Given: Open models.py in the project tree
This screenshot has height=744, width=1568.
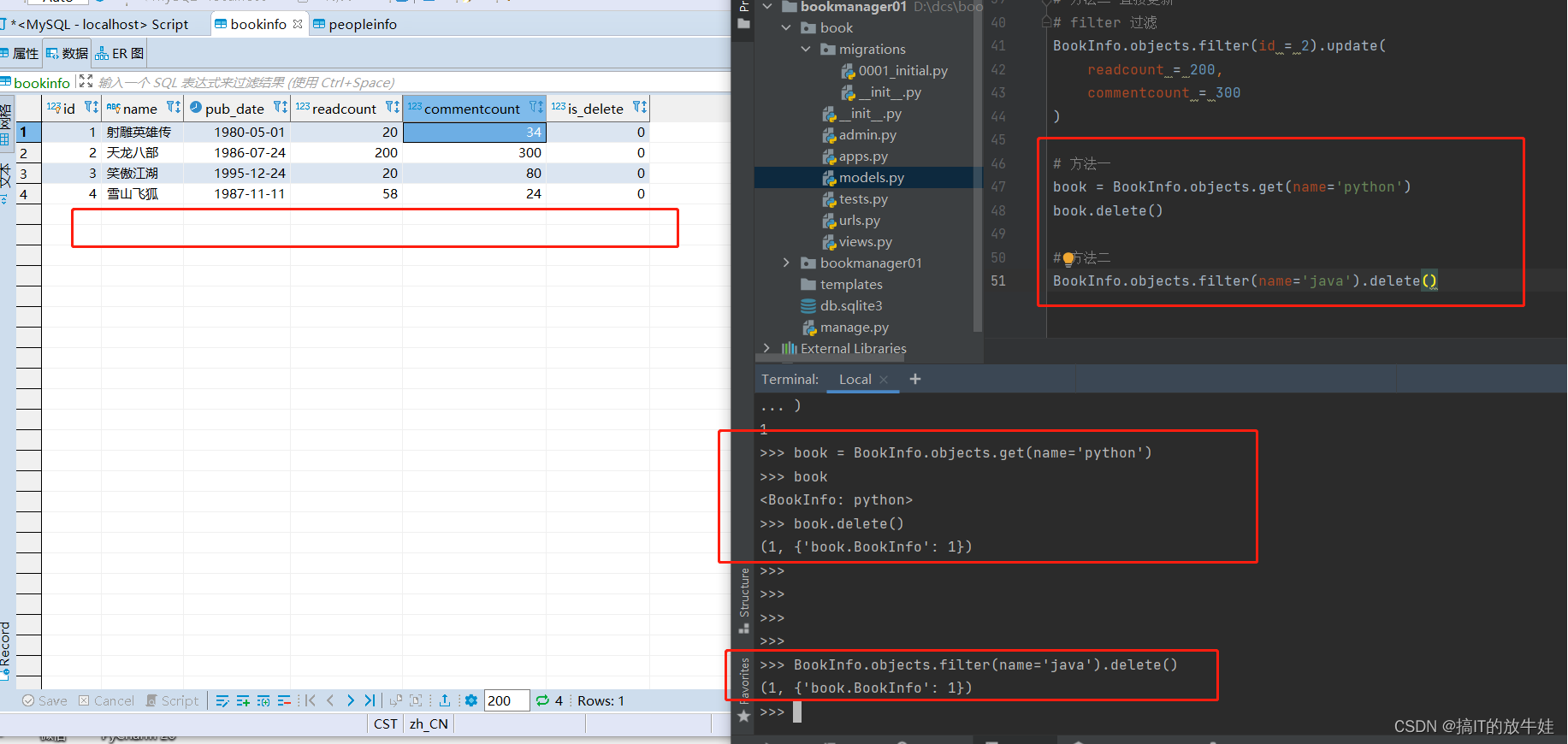Looking at the screenshot, I should 864,178.
